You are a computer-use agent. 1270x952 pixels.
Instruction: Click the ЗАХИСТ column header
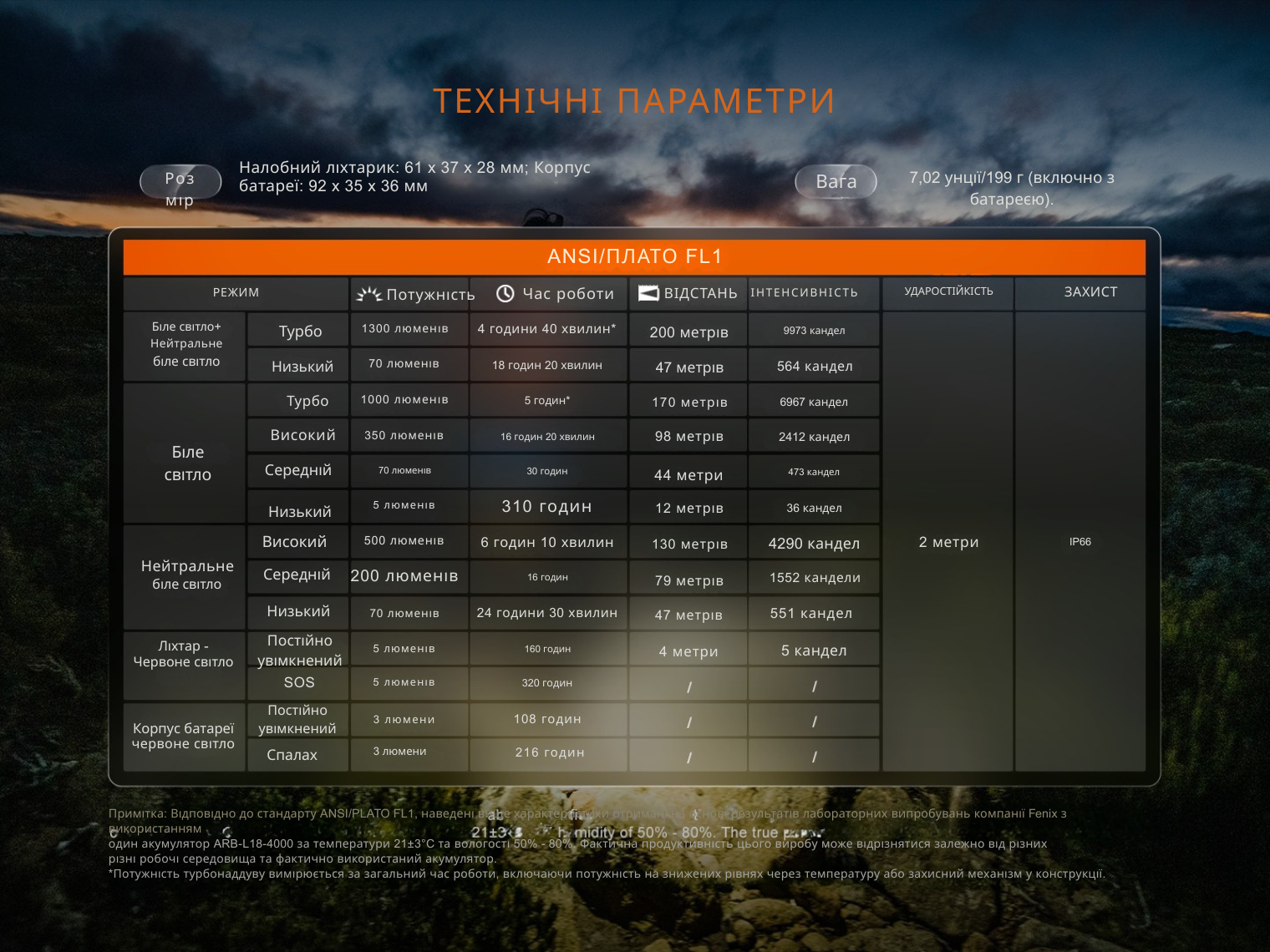1090,292
